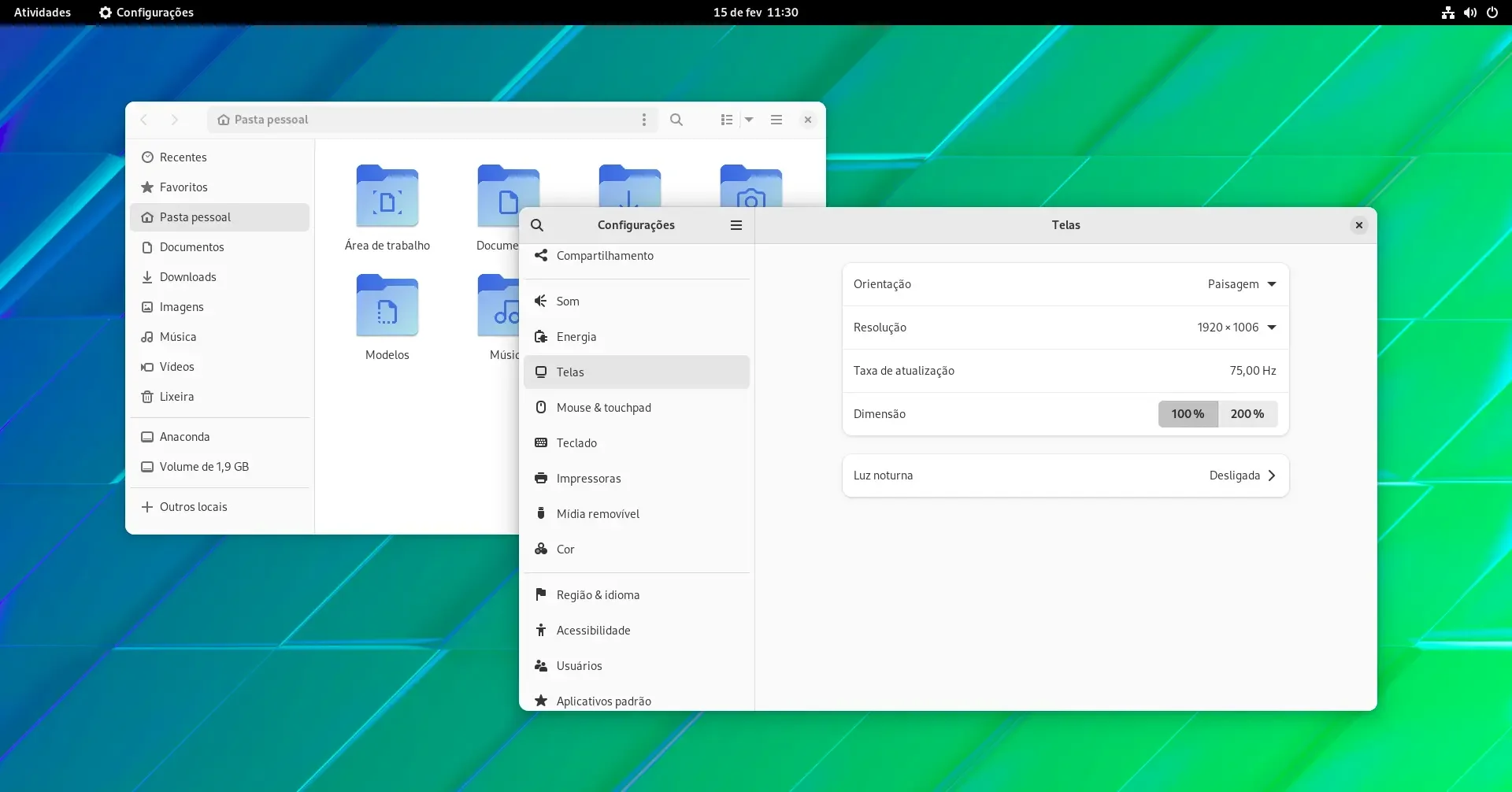The image size is (1512, 792).
Task: Open the Luz noturna settings row
Action: tap(1065, 476)
